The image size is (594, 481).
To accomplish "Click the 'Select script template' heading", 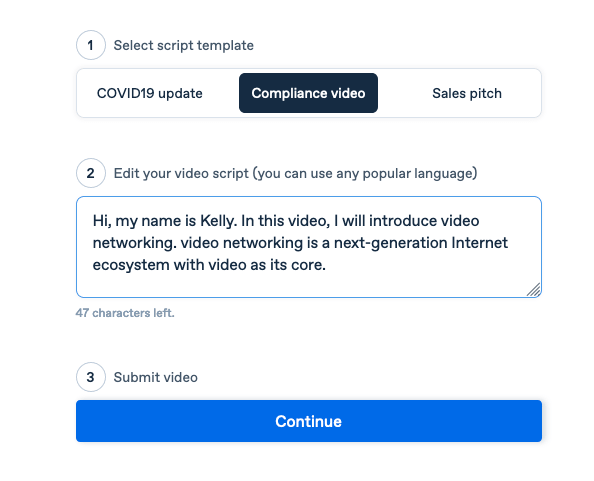I will coord(184,45).
